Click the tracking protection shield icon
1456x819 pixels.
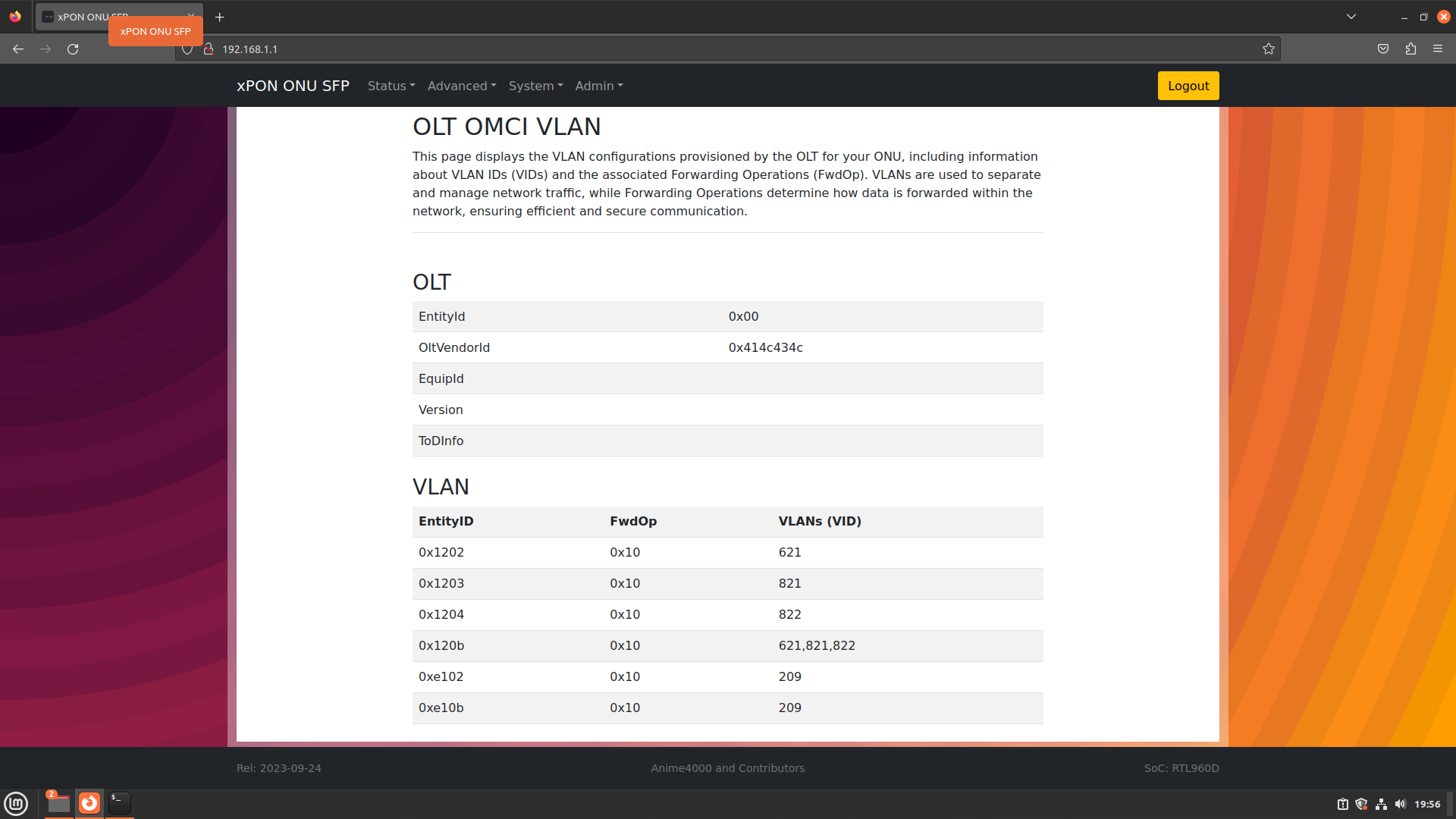click(187, 49)
